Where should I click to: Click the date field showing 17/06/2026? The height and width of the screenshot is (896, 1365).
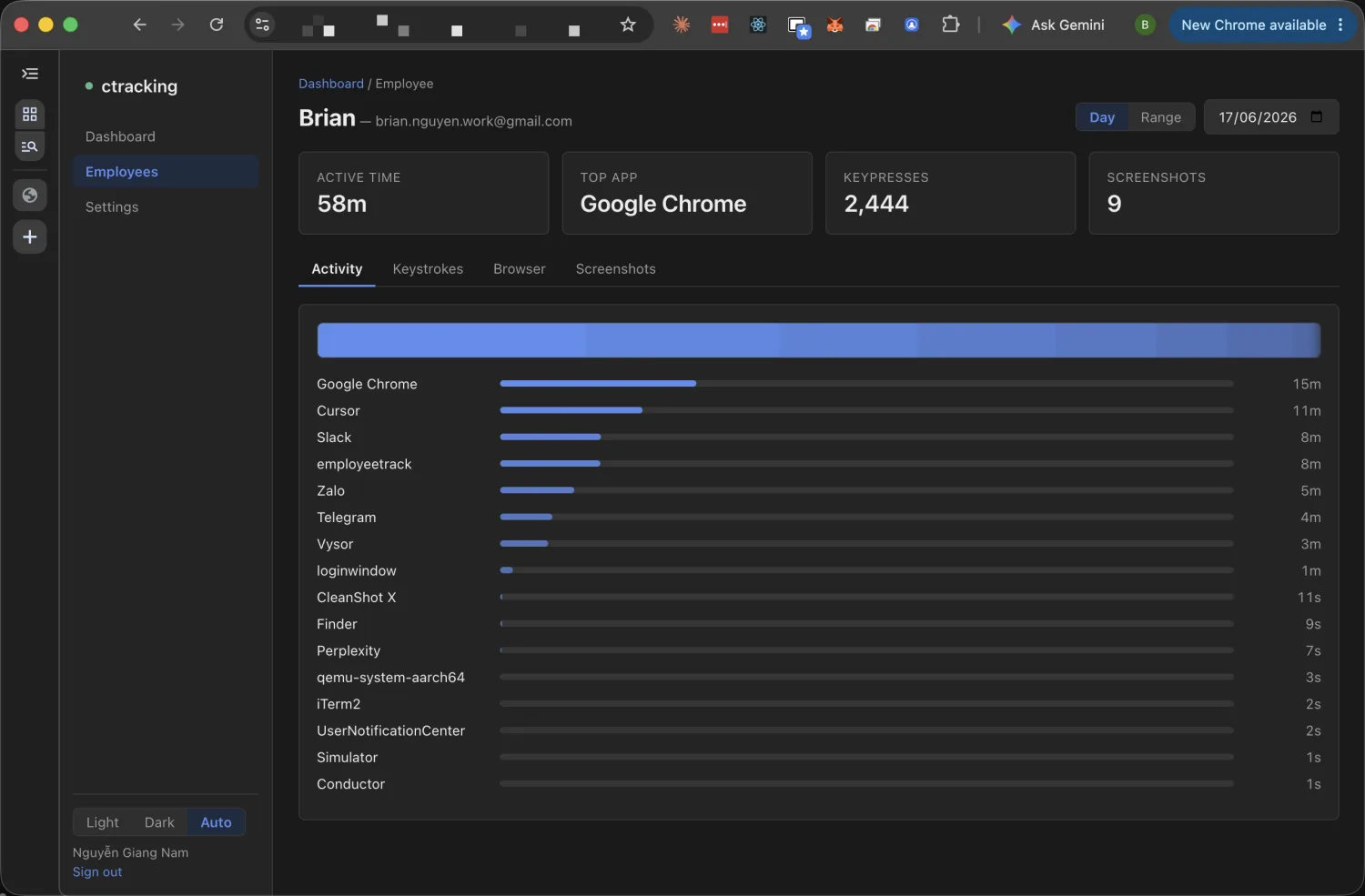pyautogui.click(x=1271, y=116)
